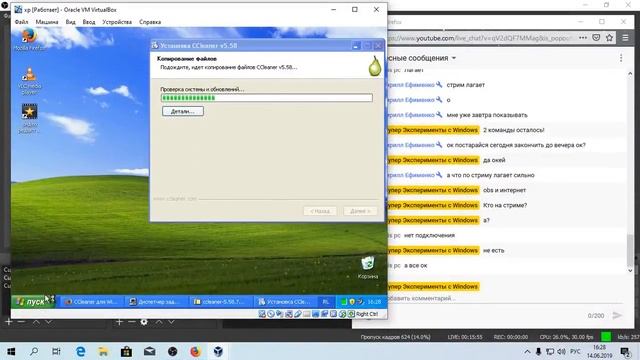The height and width of the screenshot is (360, 640).
Task: Open the View menu in VirtualBox
Action: pyautogui.click(x=71, y=22)
